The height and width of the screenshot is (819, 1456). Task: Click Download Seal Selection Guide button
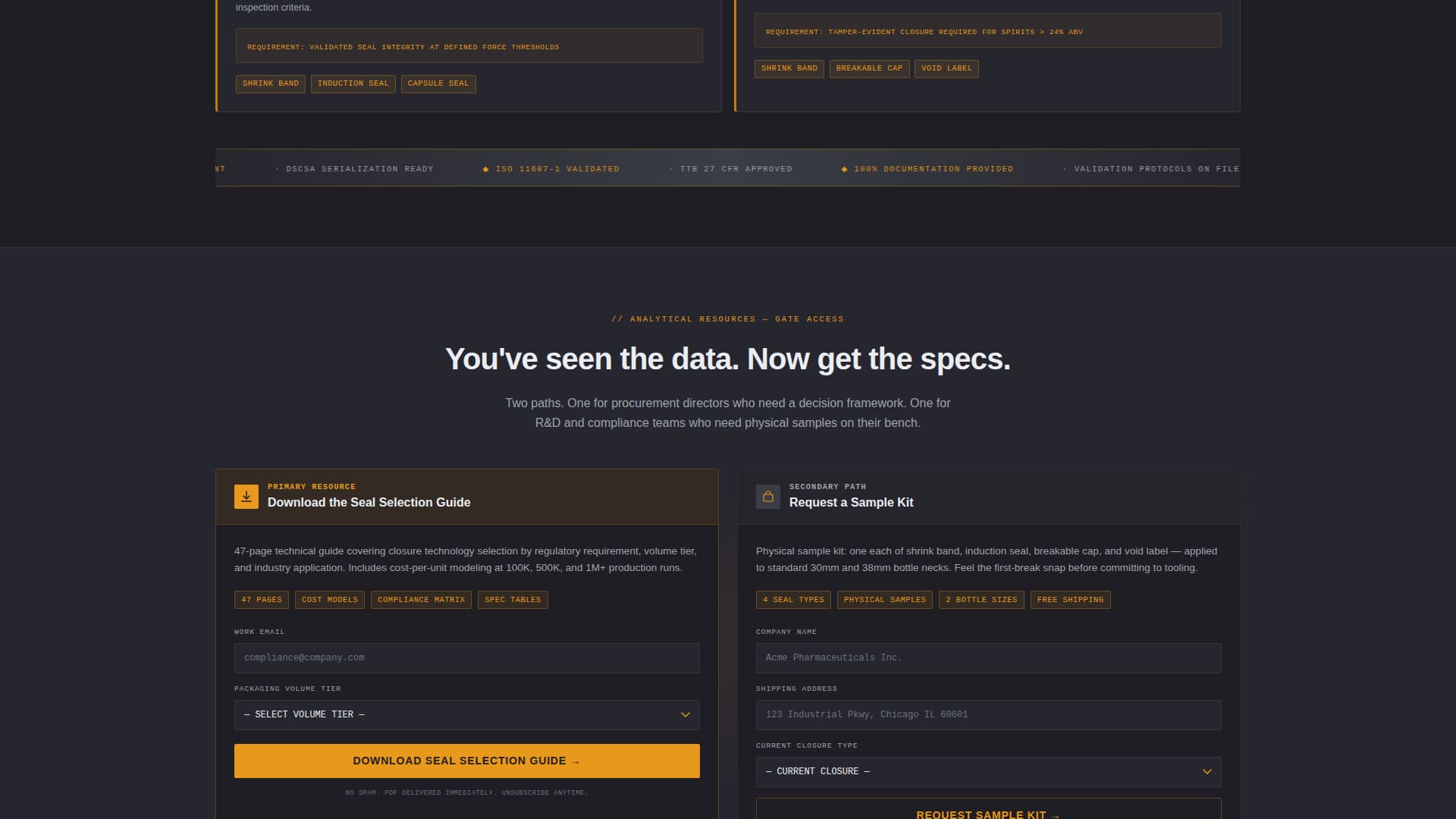(x=467, y=761)
